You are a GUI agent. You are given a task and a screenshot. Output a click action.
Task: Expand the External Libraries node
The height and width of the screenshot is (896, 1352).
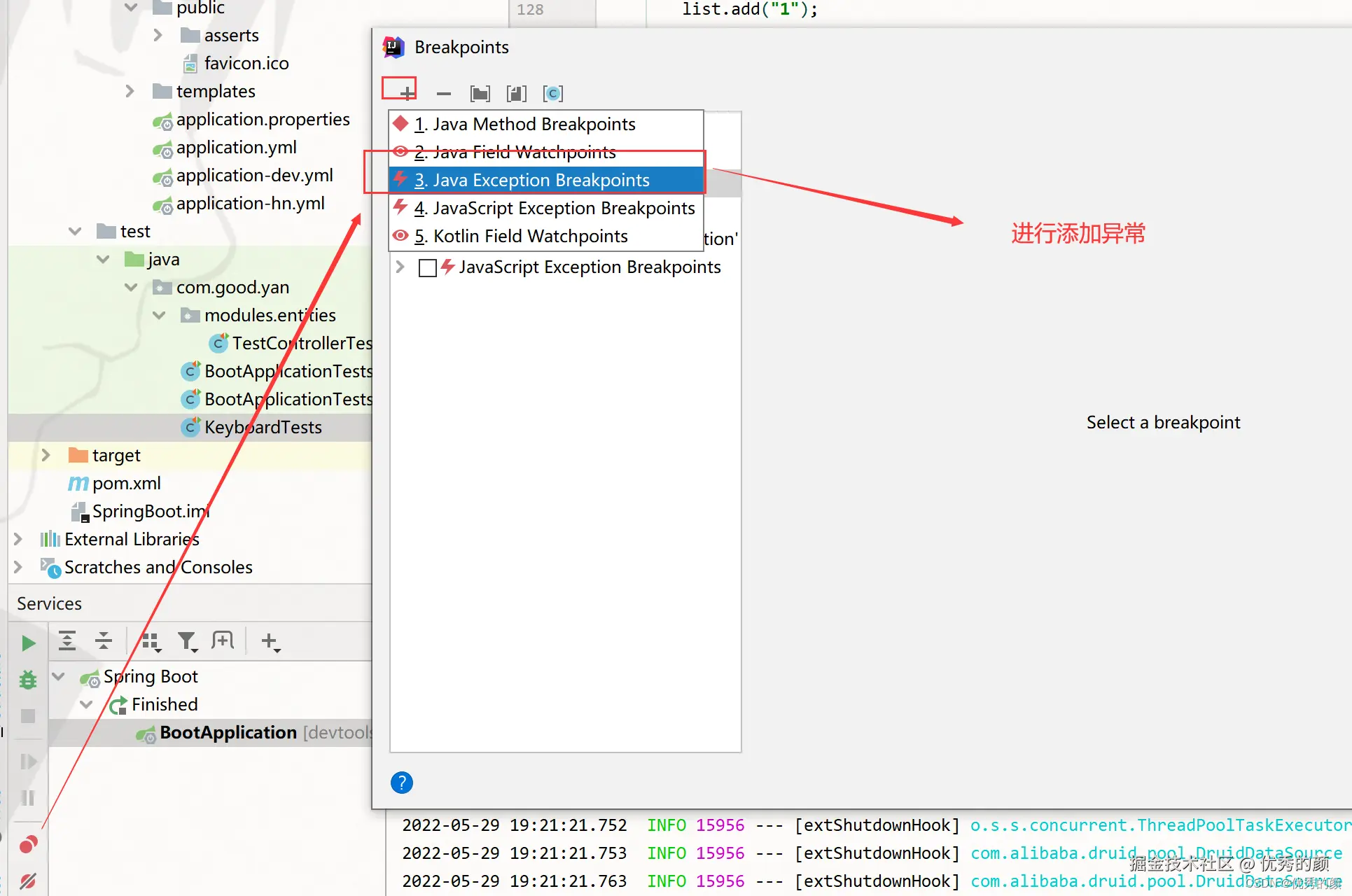point(18,539)
